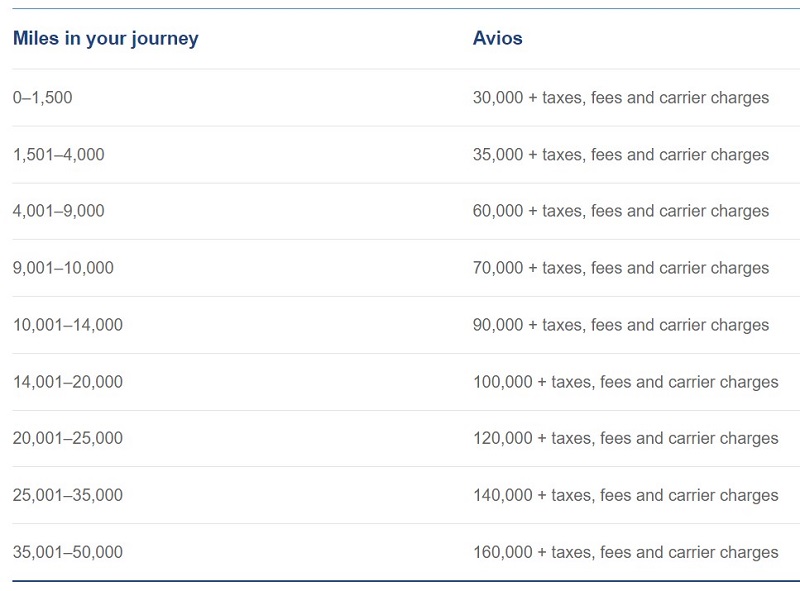Select the 1,501–4,000 miles cell
This screenshot has width=800, height=591.
coord(59,154)
